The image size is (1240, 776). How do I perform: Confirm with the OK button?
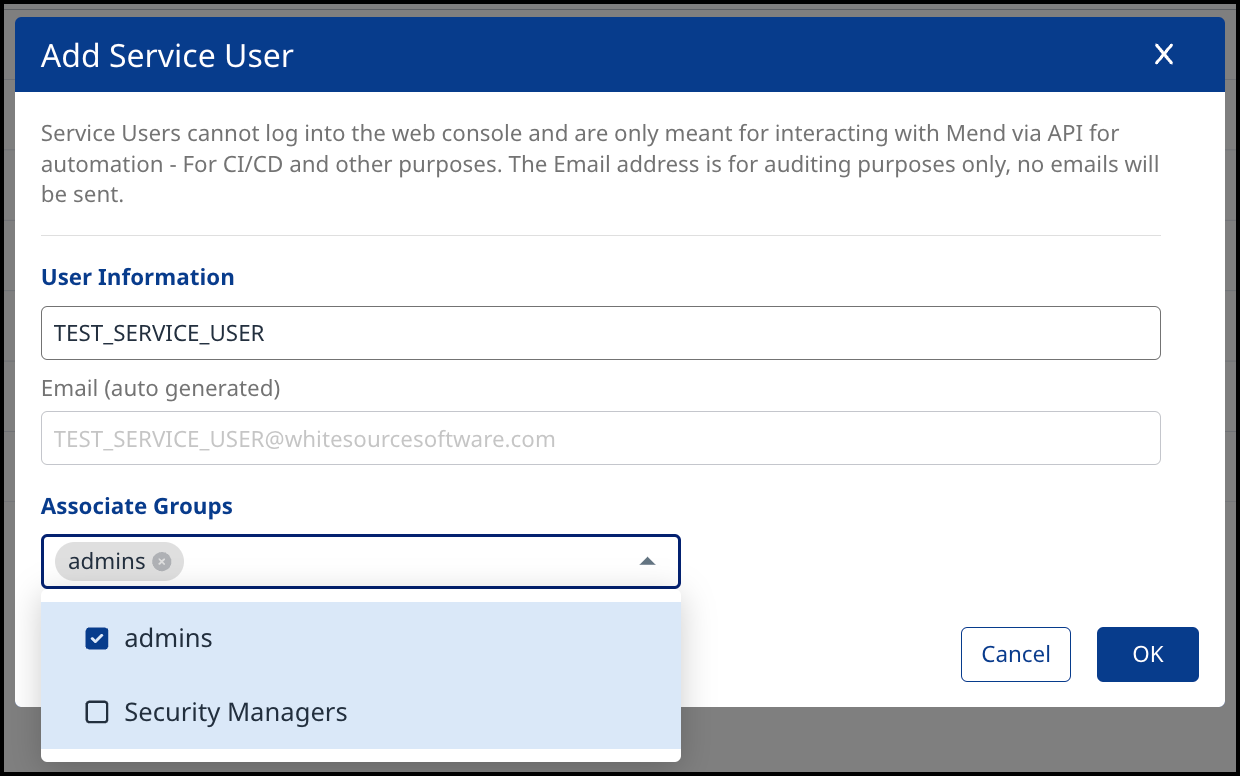coord(1147,654)
